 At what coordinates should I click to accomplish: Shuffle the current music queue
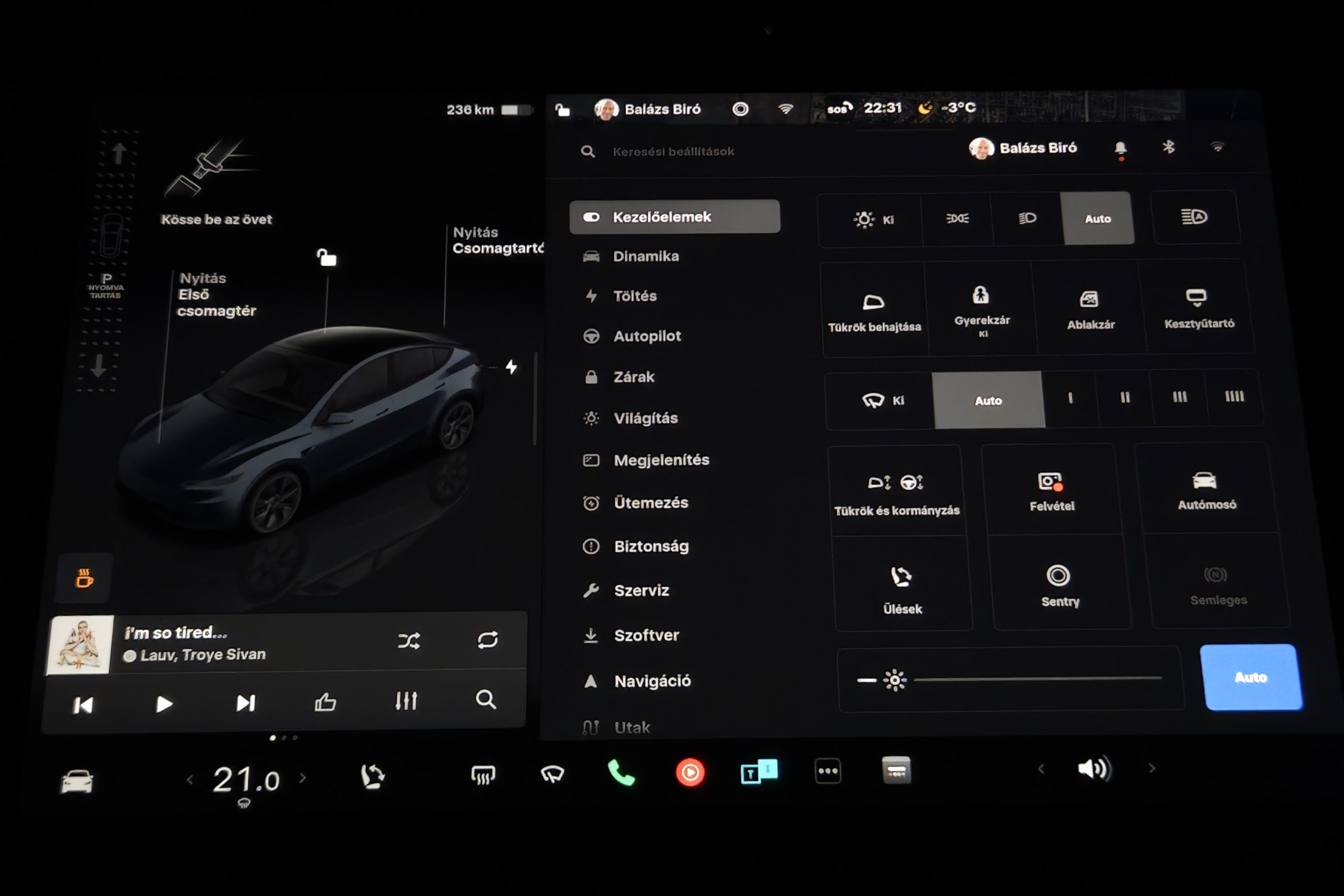tap(408, 640)
